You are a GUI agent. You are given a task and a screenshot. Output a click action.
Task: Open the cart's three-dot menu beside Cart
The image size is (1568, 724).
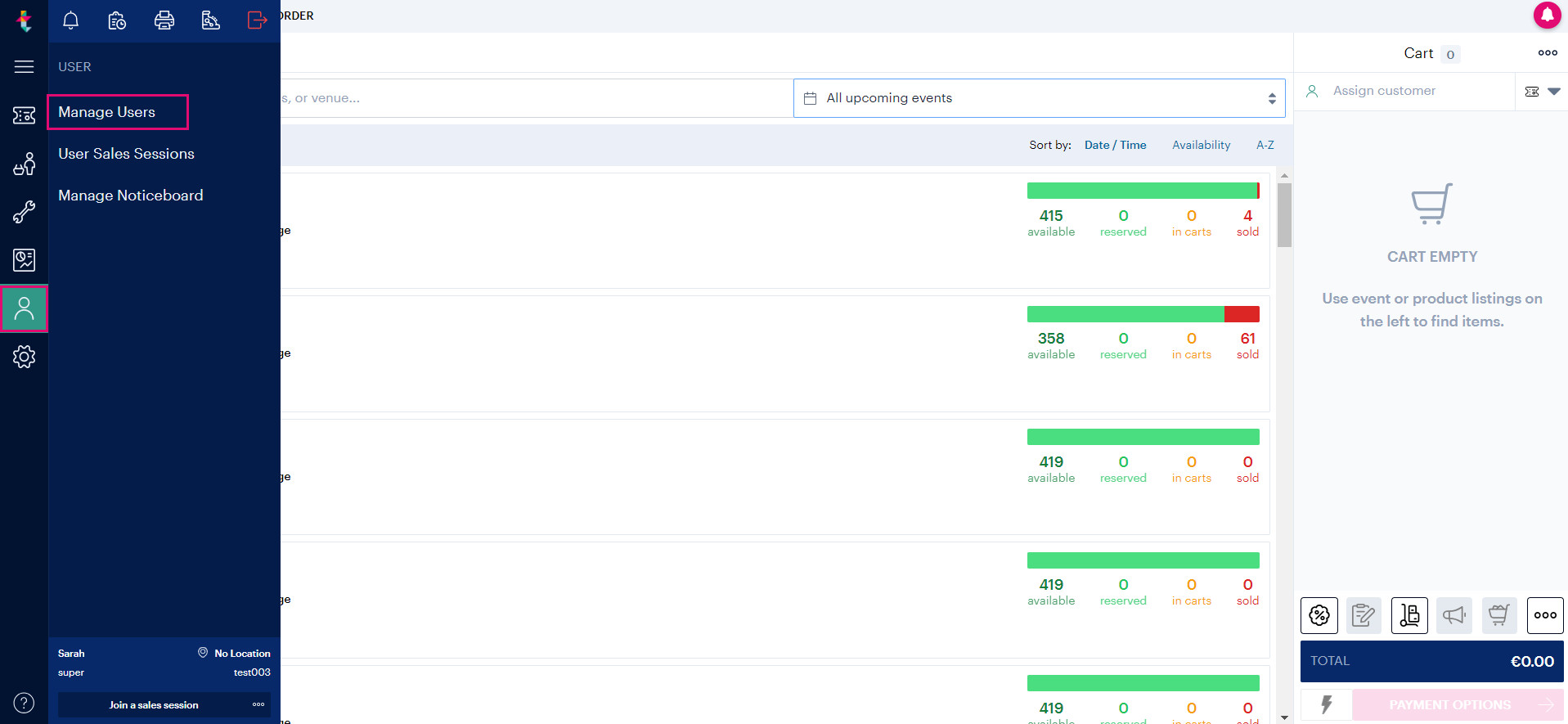click(x=1548, y=53)
